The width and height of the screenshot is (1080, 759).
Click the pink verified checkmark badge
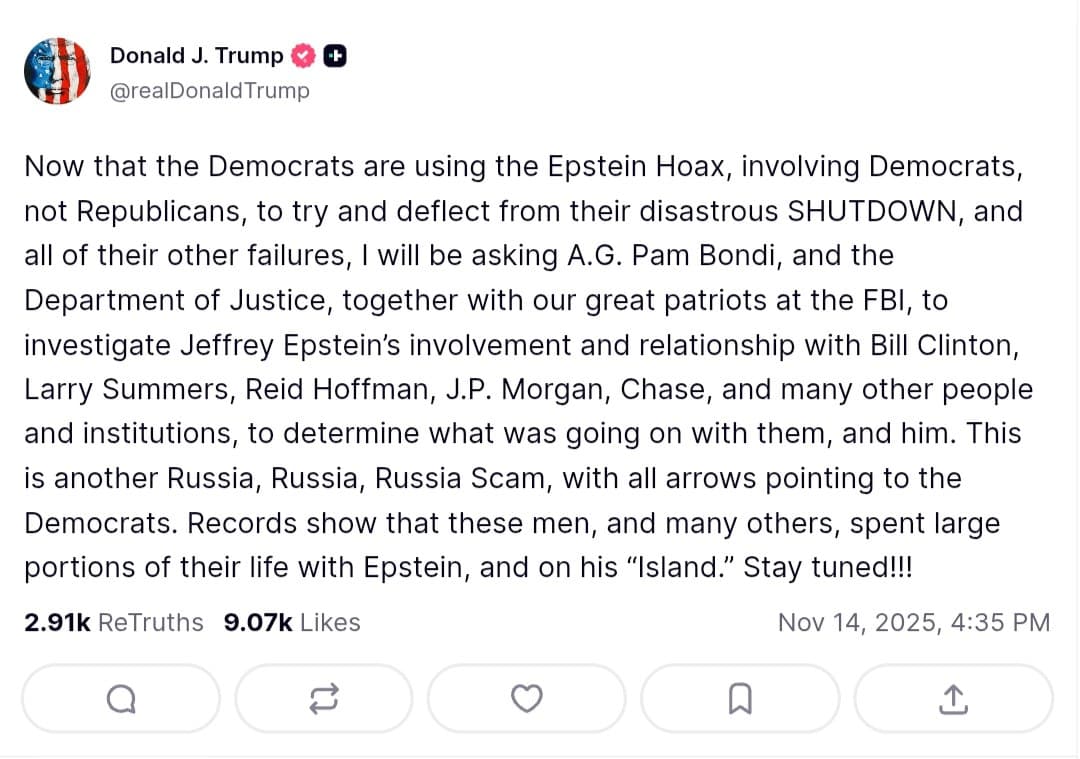[303, 56]
